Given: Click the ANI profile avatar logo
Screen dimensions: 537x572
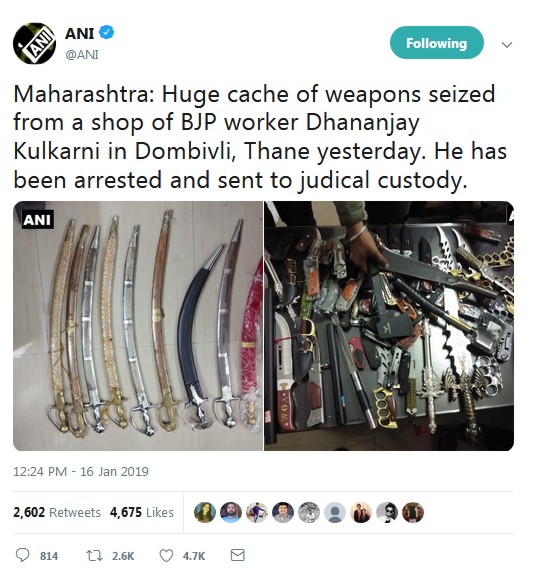Looking at the screenshot, I should point(34,43).
